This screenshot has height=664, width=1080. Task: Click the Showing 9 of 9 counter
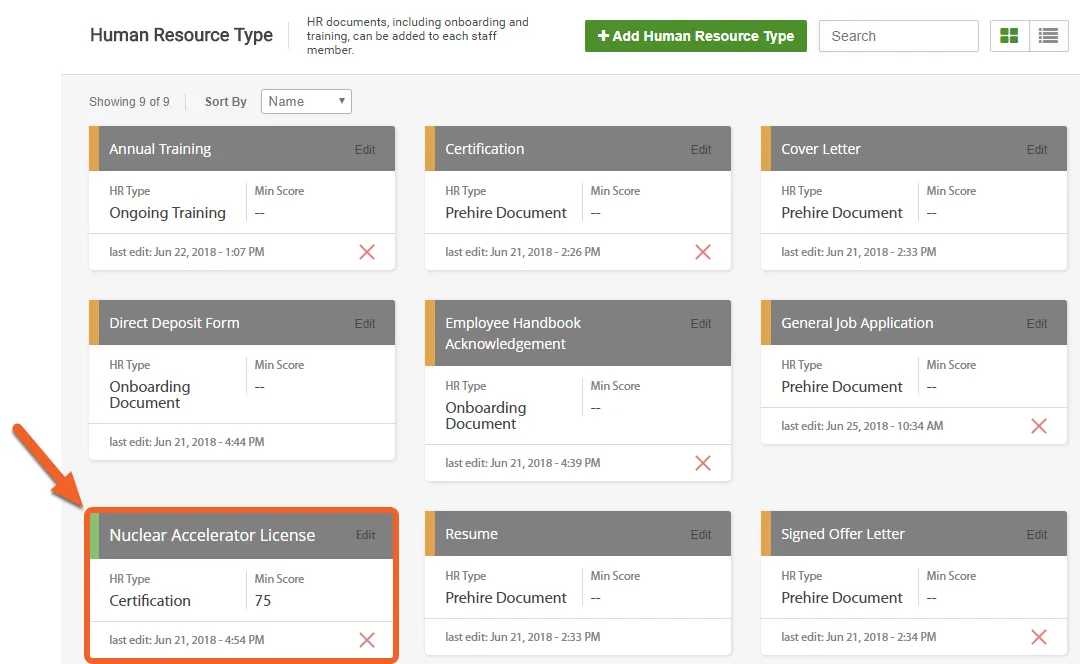129,102
